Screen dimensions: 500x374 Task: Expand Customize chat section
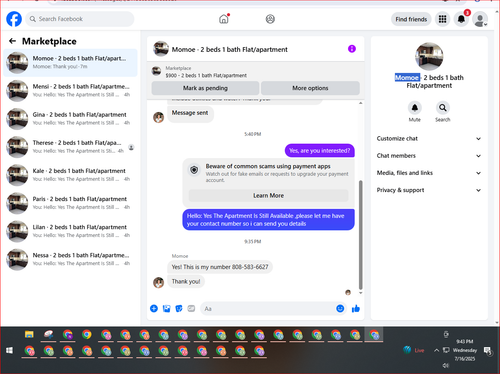(429, 139)
